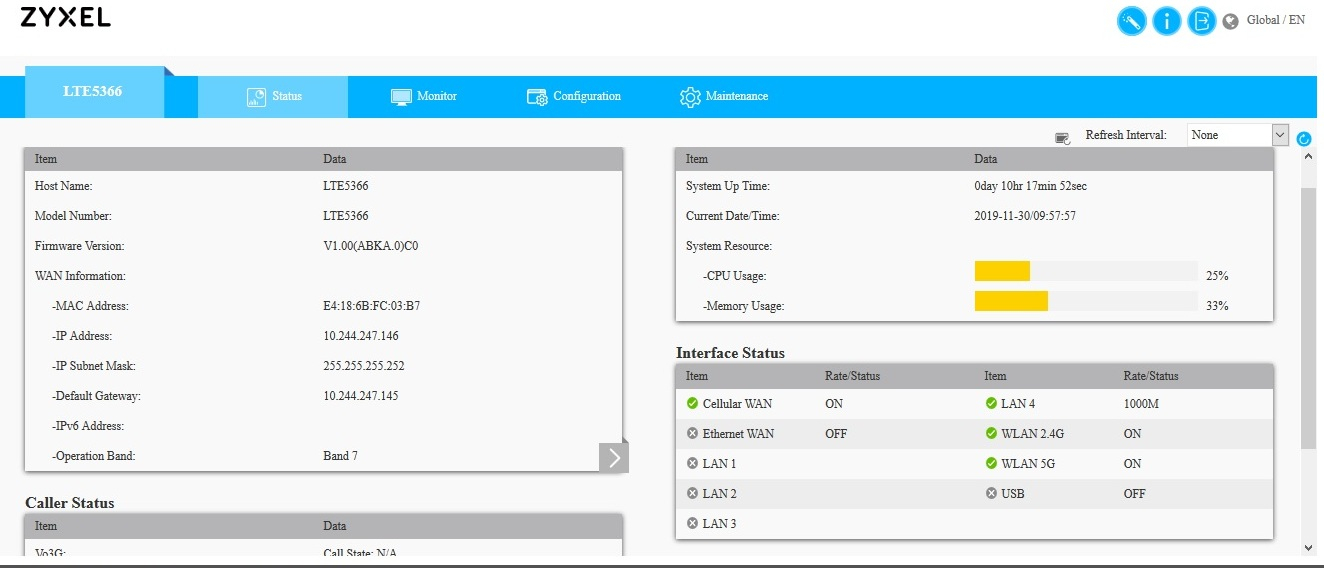
Task: Click the CPU Usage progress bar
Action: 1086,271
